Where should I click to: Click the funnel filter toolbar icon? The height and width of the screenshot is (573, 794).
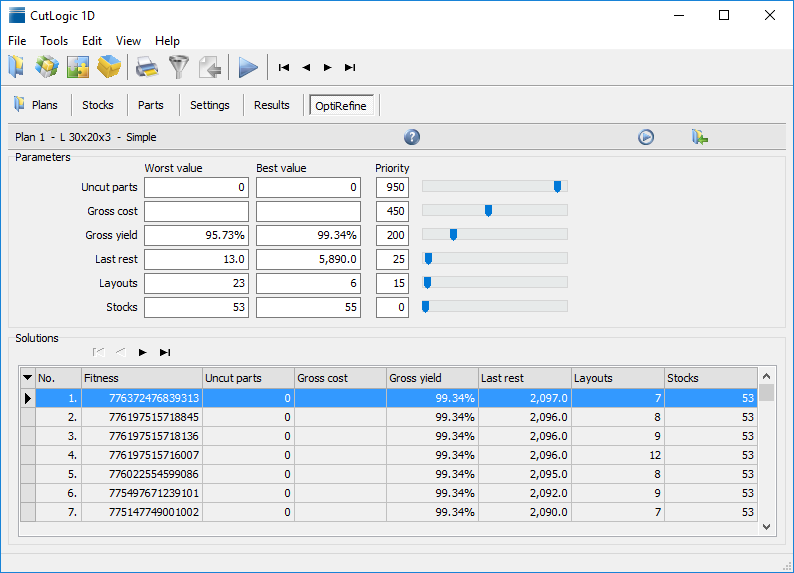point(178,67)
